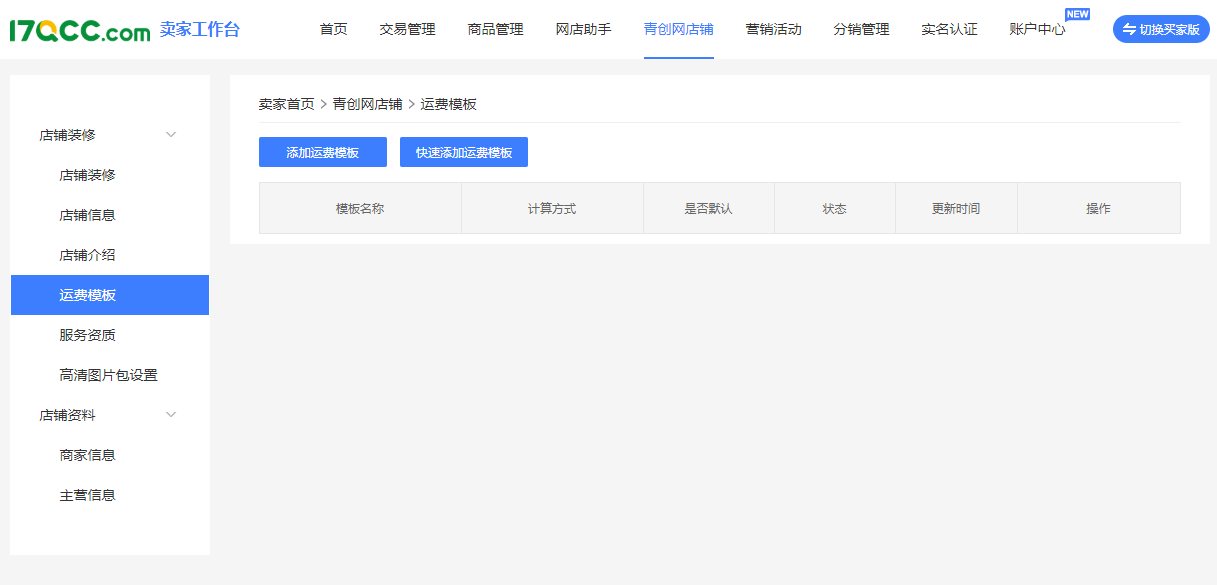Viewport: 1217px width, 585px height.
Task: Select 营销活动 in the top navigation
Action: (773, 30)
